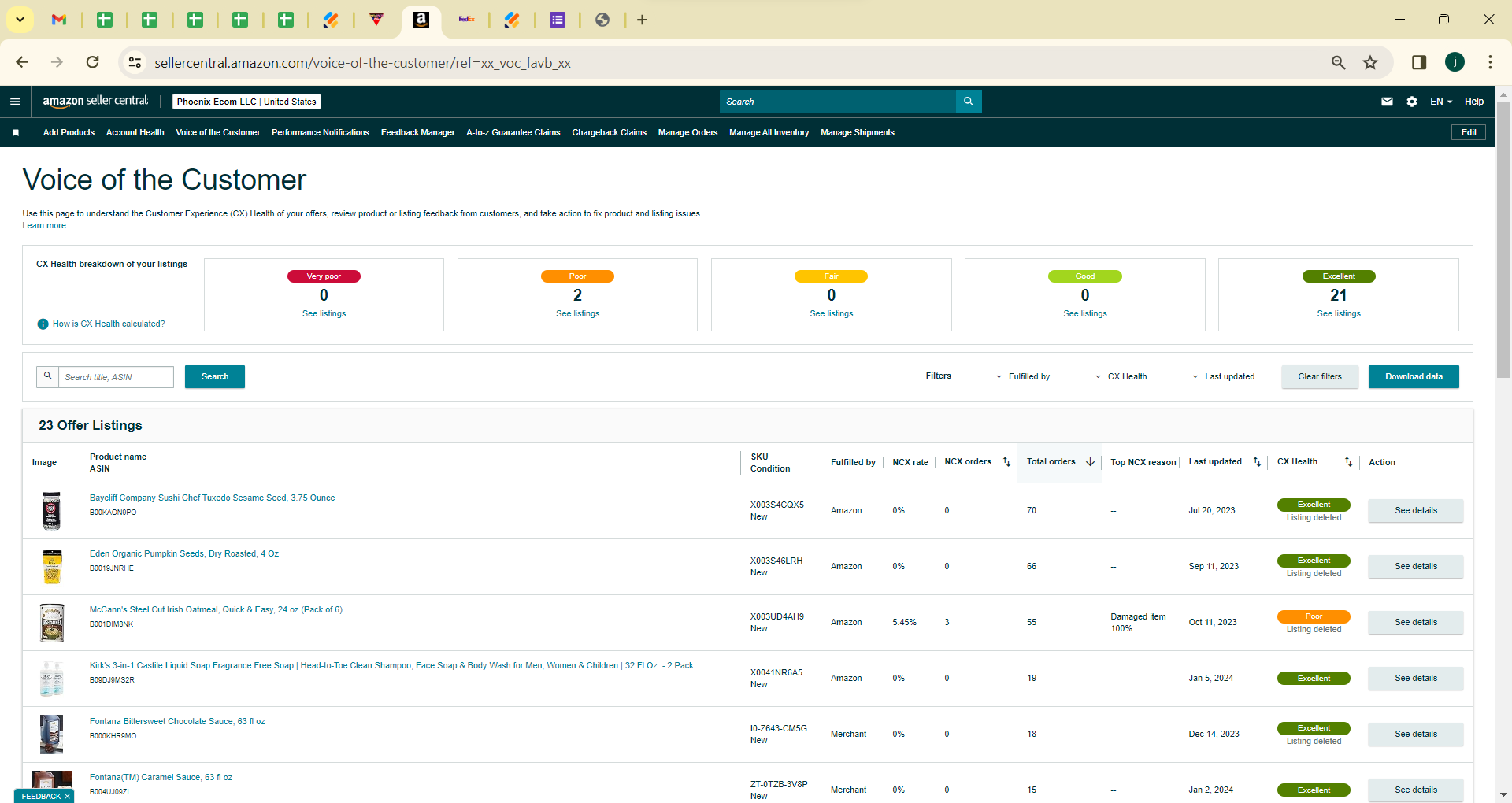Image resolution: width=1512 pixels, height=803 pixels.
Task: Close the FEEDBACK widget
Action: click(x=68, y=797)
